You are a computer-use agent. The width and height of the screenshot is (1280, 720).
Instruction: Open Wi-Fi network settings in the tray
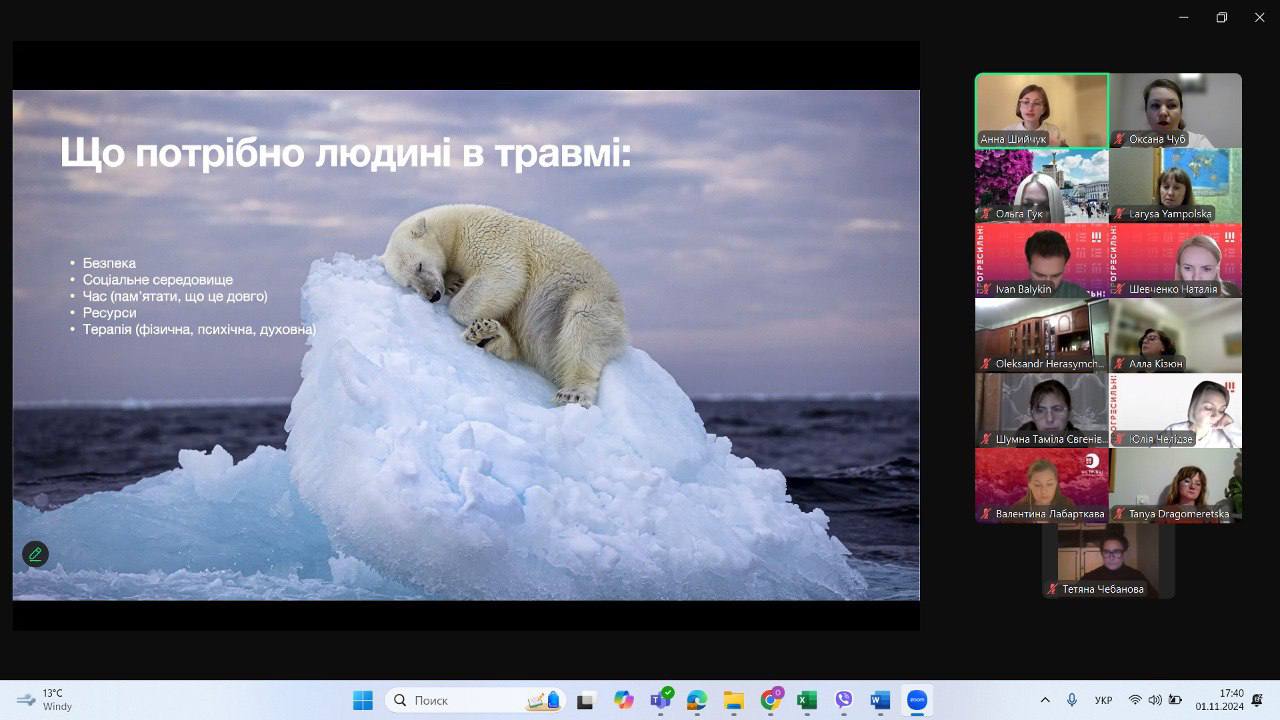[x=1135, y=700]
